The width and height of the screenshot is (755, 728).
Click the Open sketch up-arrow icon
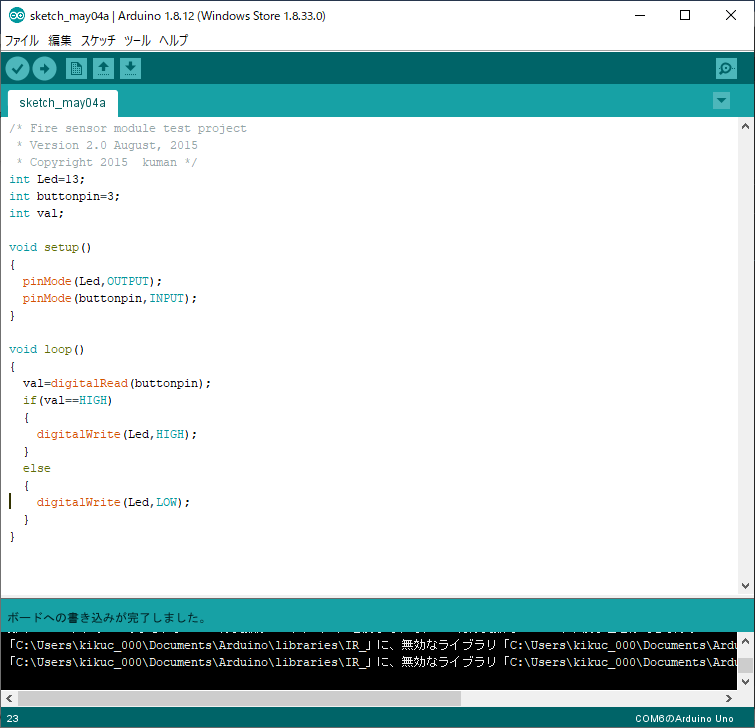[103, 68]
